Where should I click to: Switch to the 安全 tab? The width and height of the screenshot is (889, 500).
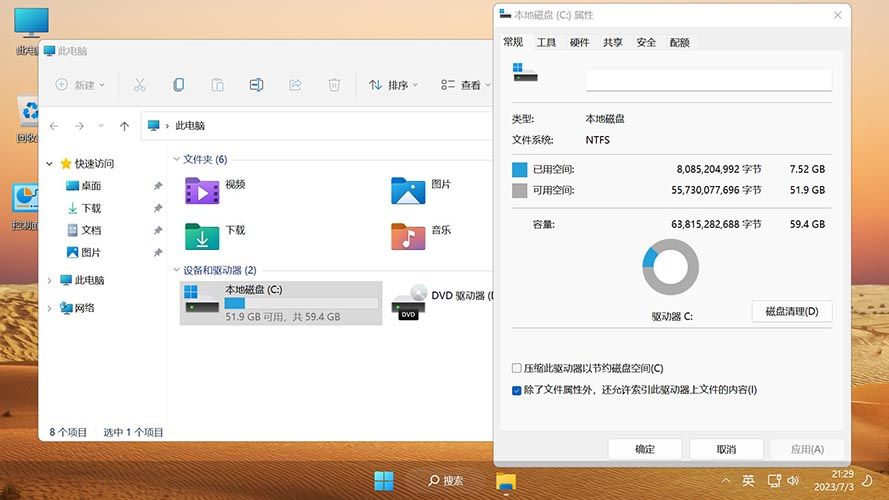click(646, 43)
